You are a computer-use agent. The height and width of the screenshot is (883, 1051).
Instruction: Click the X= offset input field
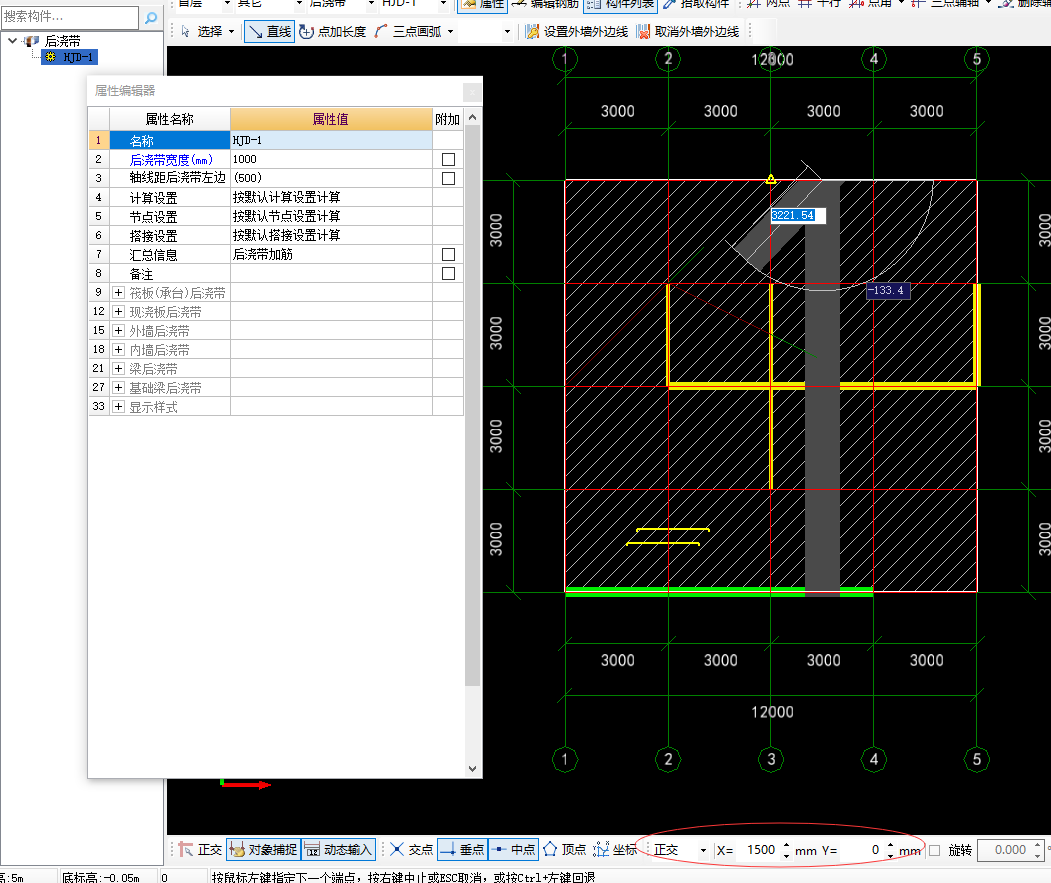(757, 850)
